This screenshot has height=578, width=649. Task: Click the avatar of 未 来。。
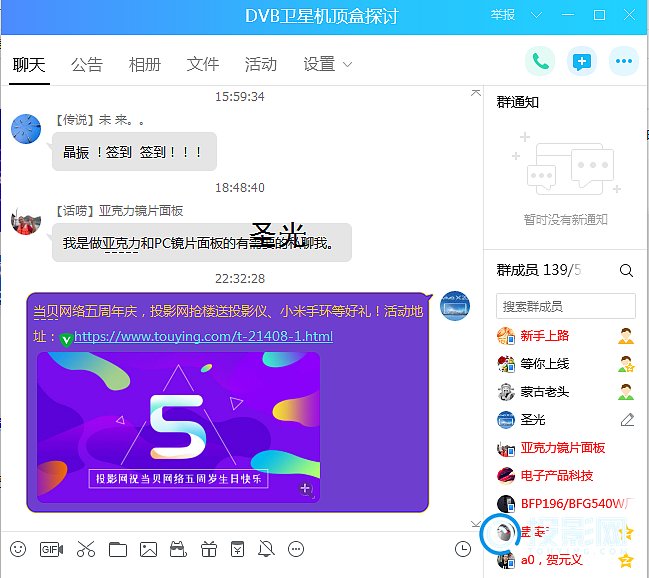point(26,129)
